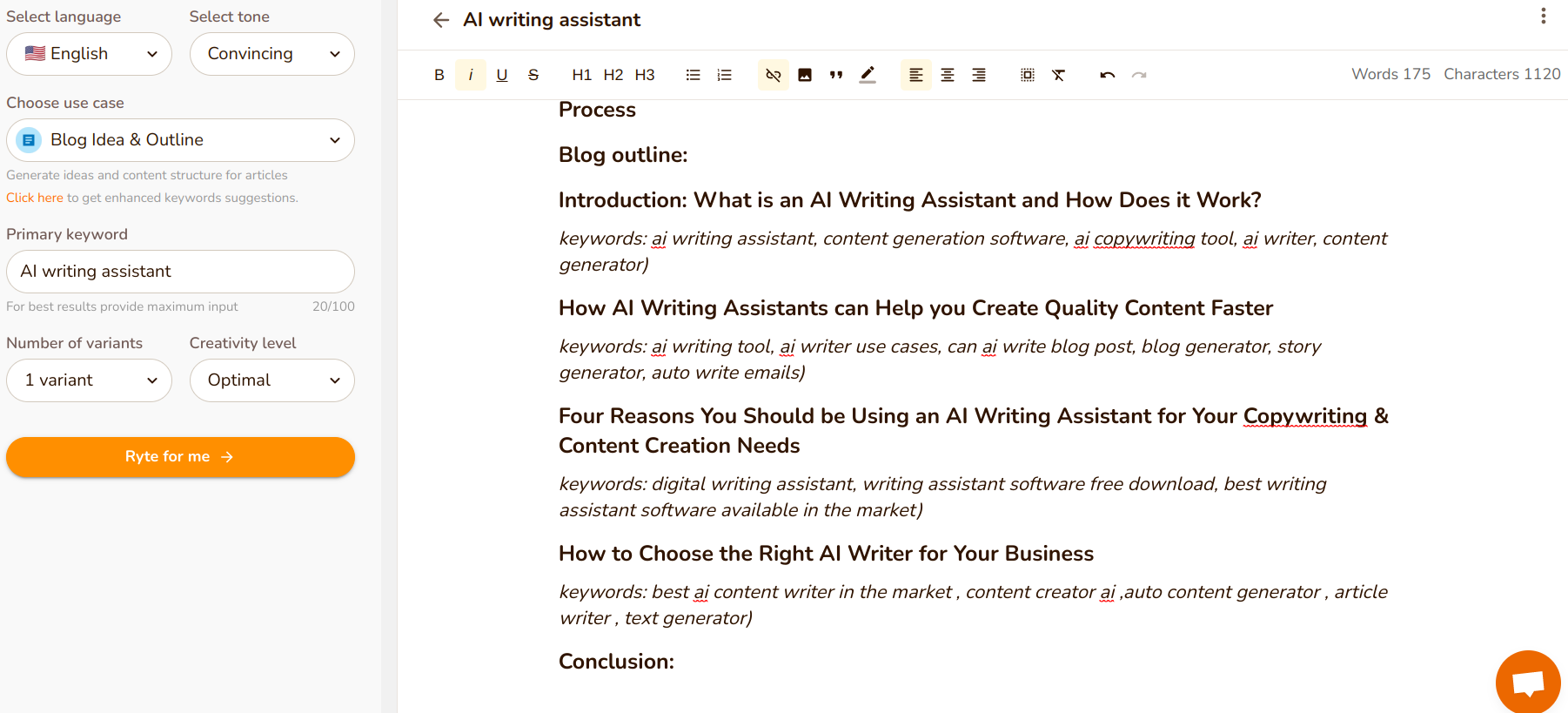Viewport: 1568px width, 713px height.
Task: Open the 1 variant dropdown
Action: pos(89,380)
